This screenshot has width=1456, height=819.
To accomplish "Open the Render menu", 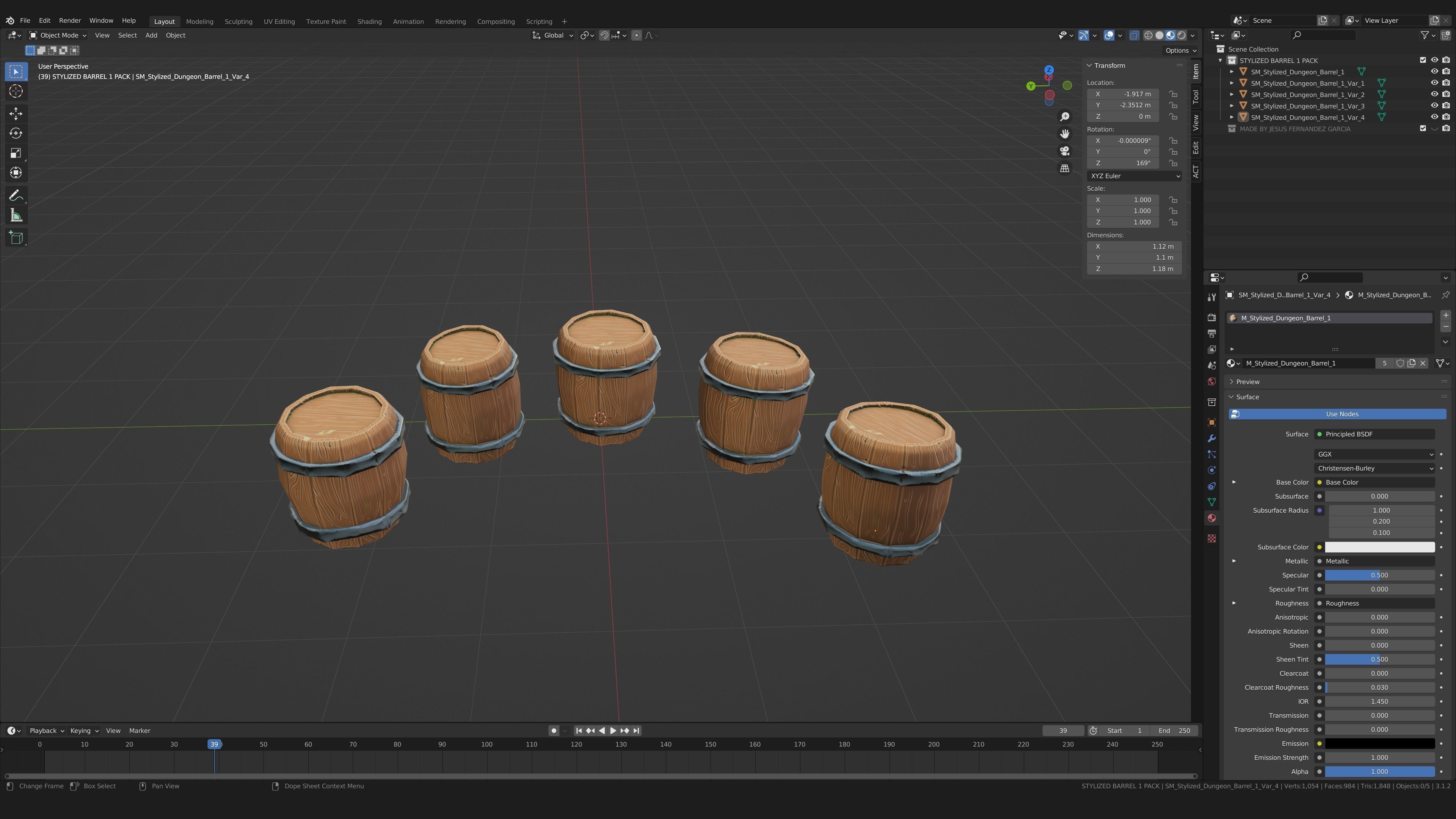I will [70, 20].
